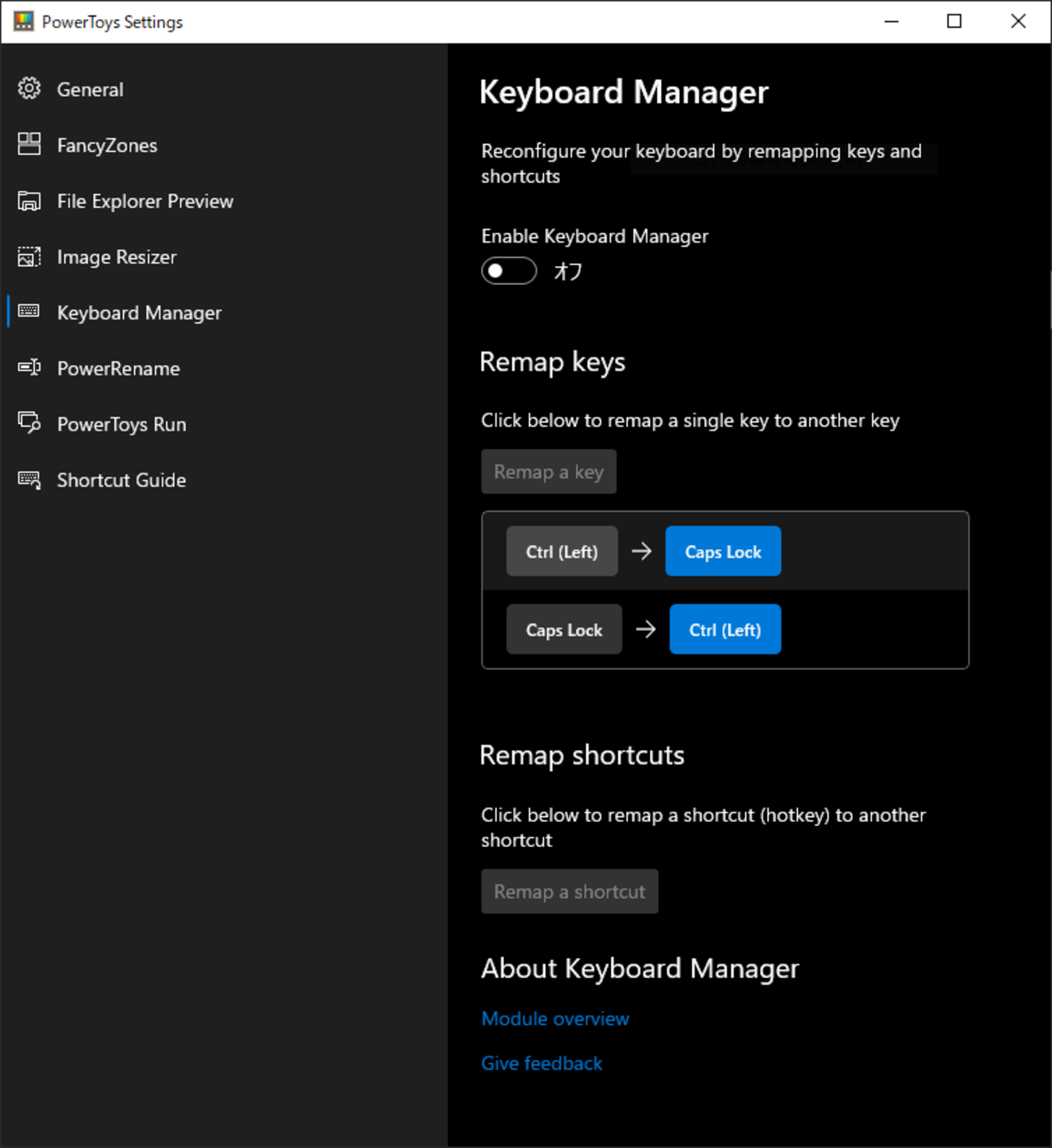Click the blue Ctrl (Left) target key
This screenshot has width=1052, height=1148.
pos(725,629)
